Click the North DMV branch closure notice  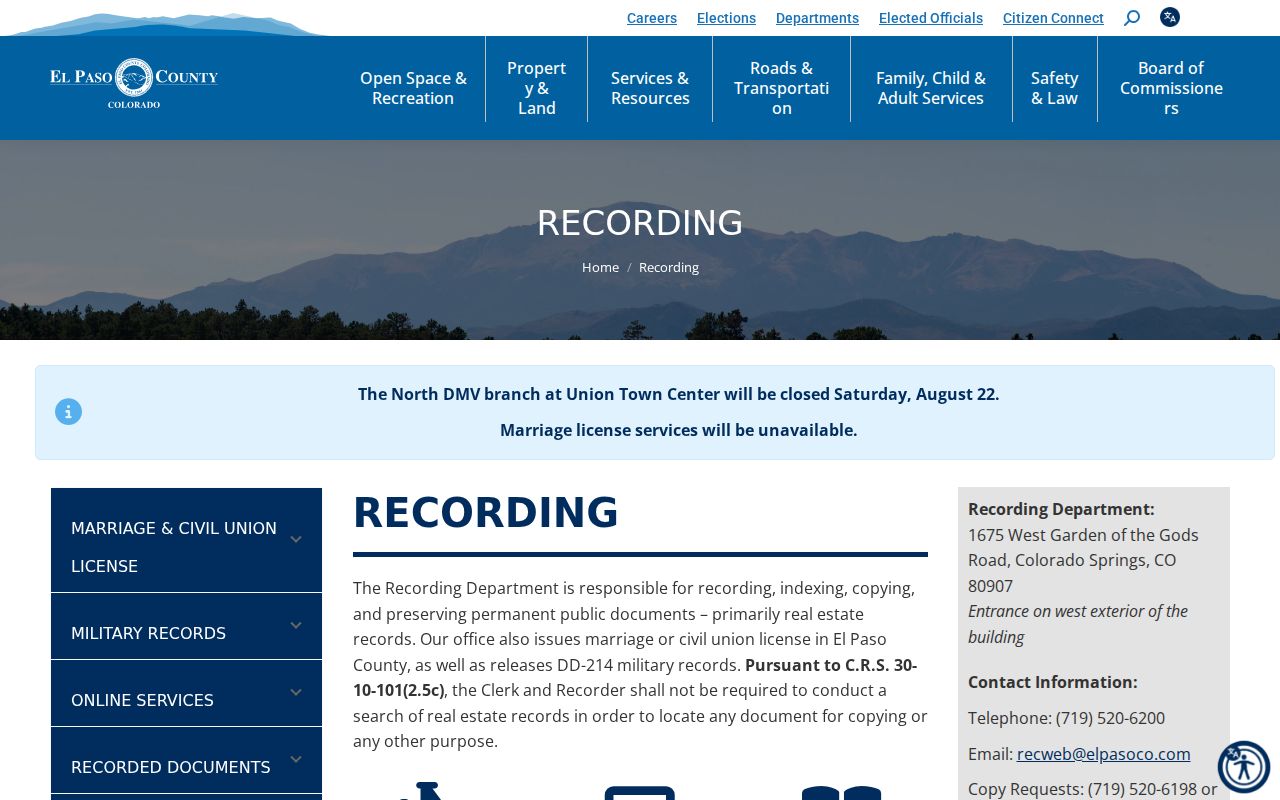click(x=679, y=394)
